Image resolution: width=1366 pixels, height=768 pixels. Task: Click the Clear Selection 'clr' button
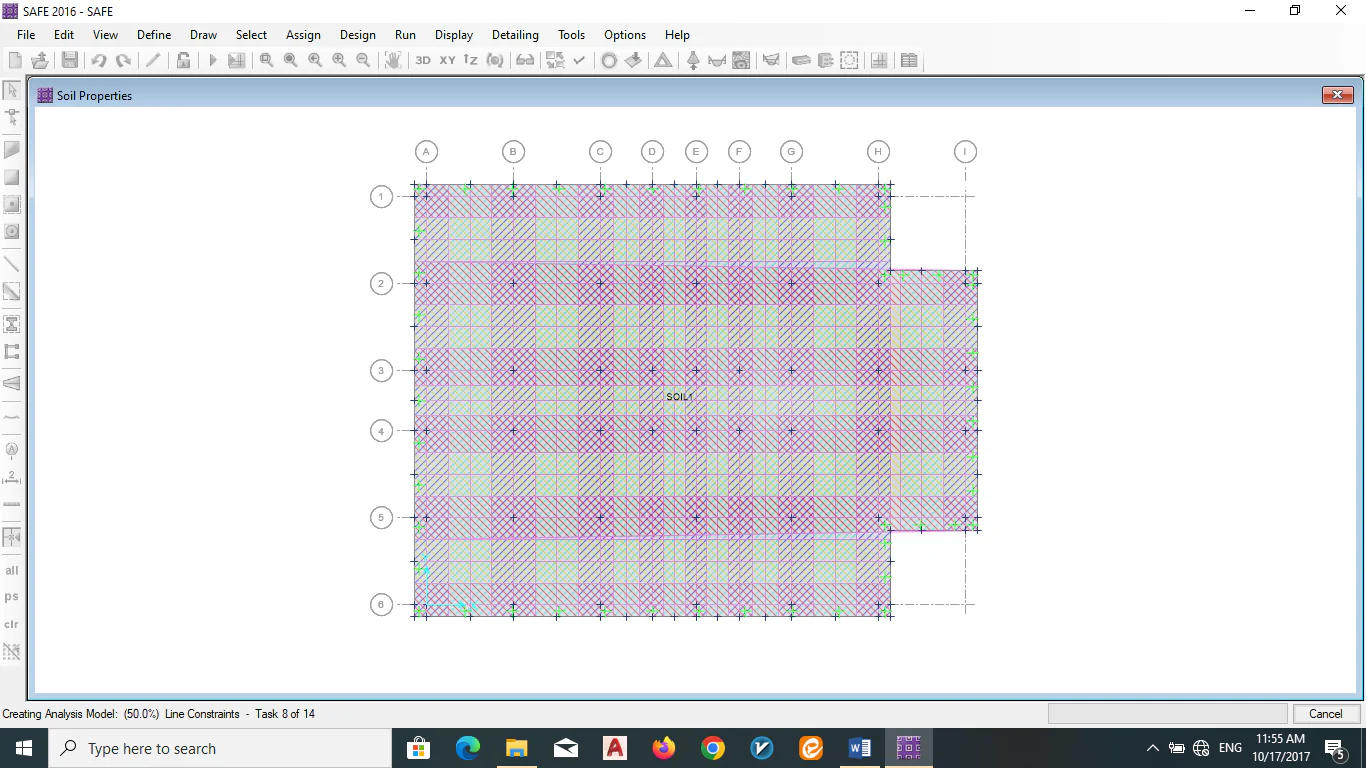click(12, 625)
